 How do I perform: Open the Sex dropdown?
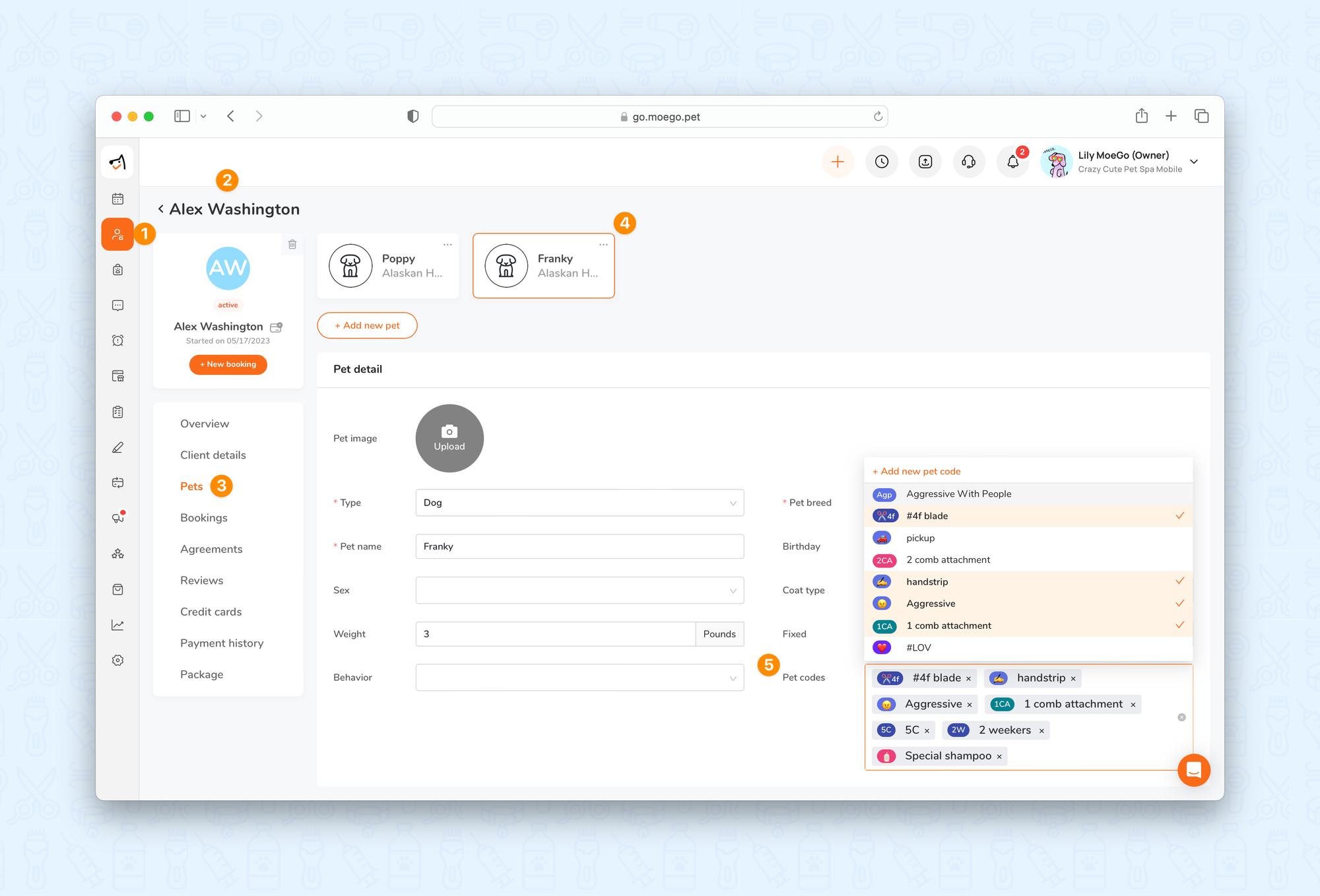(x=579, y=591)
